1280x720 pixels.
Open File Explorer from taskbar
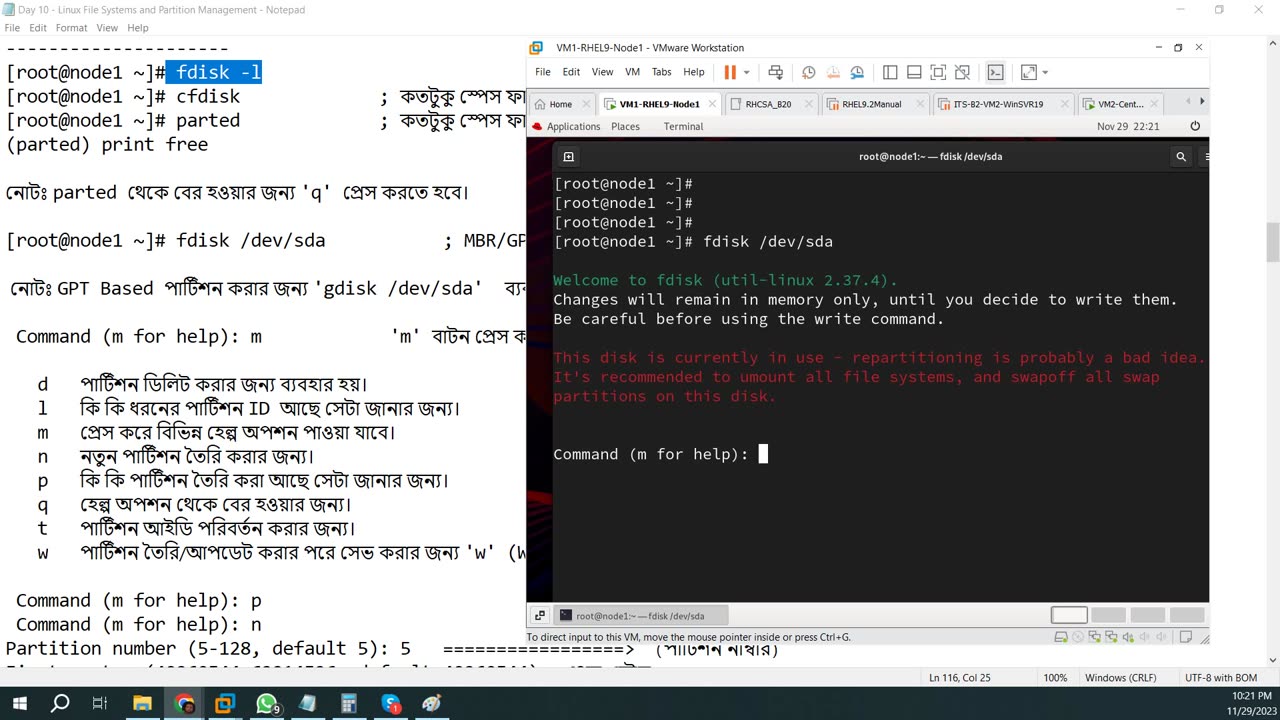click(x=142, y=704)
